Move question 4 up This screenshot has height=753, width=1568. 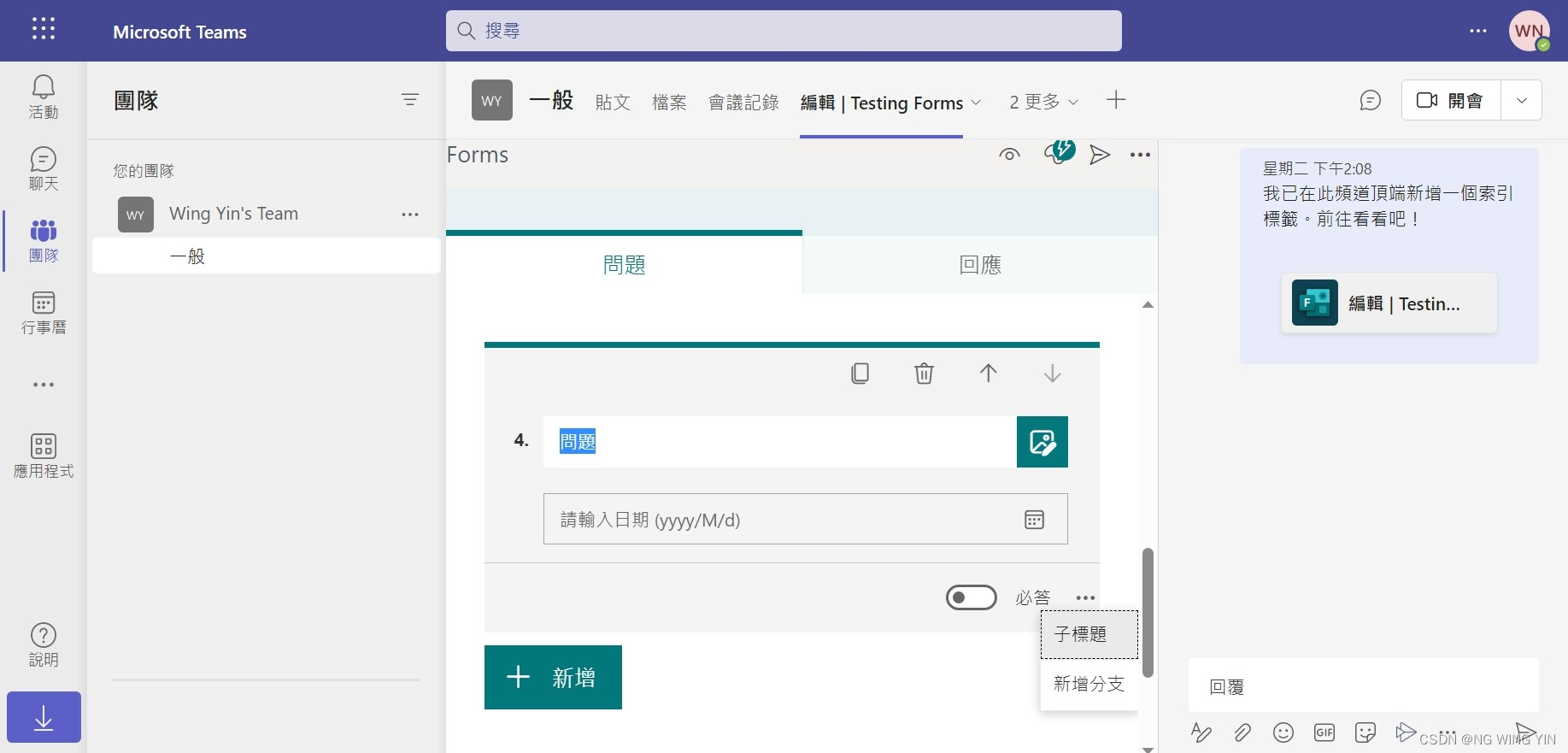(988, 374)
